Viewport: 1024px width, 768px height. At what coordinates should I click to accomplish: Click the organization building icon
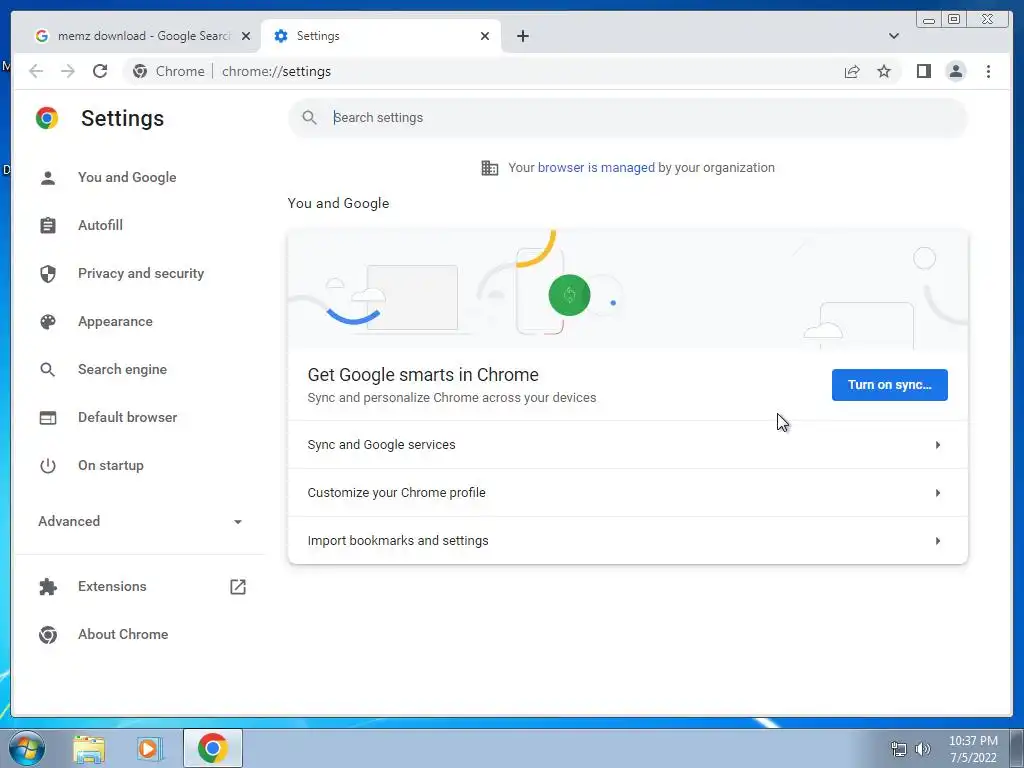tap(489, 168)
